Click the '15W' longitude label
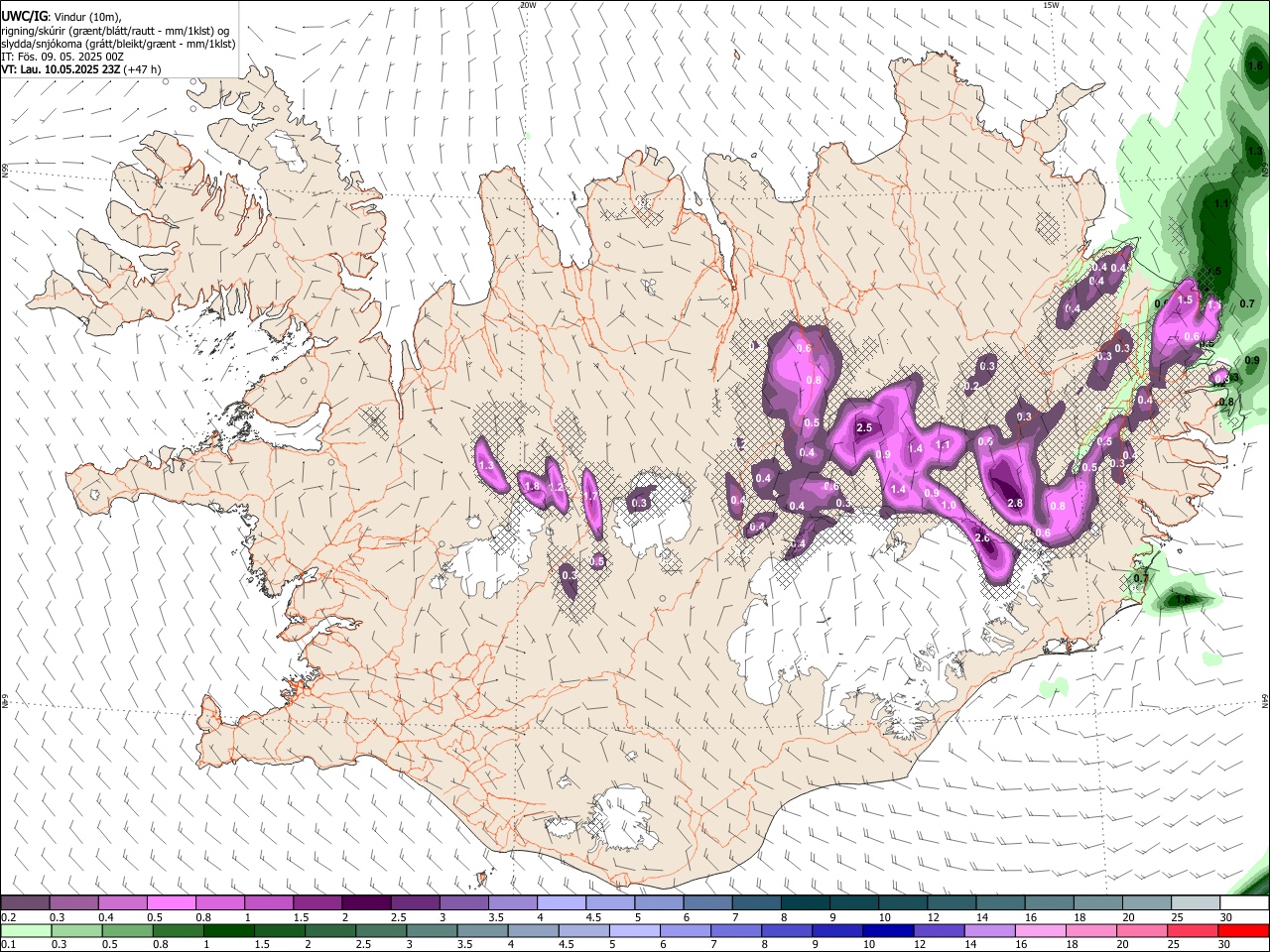The width and height of the screenshot is (1270, 952). coord(1052,5)
